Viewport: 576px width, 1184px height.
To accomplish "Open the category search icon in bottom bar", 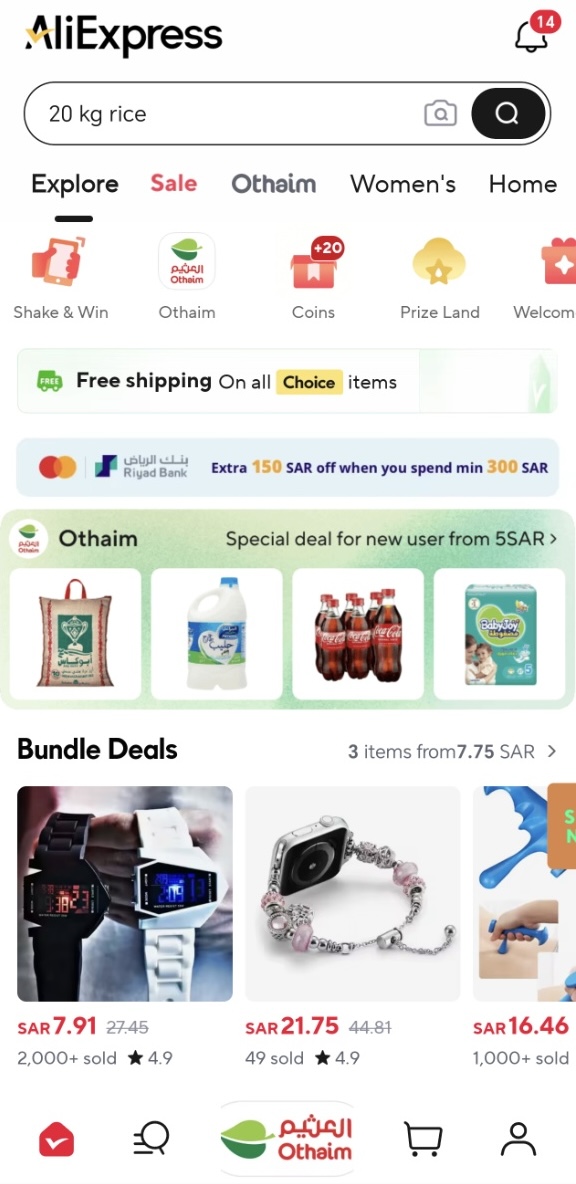I will (151, 1138).
